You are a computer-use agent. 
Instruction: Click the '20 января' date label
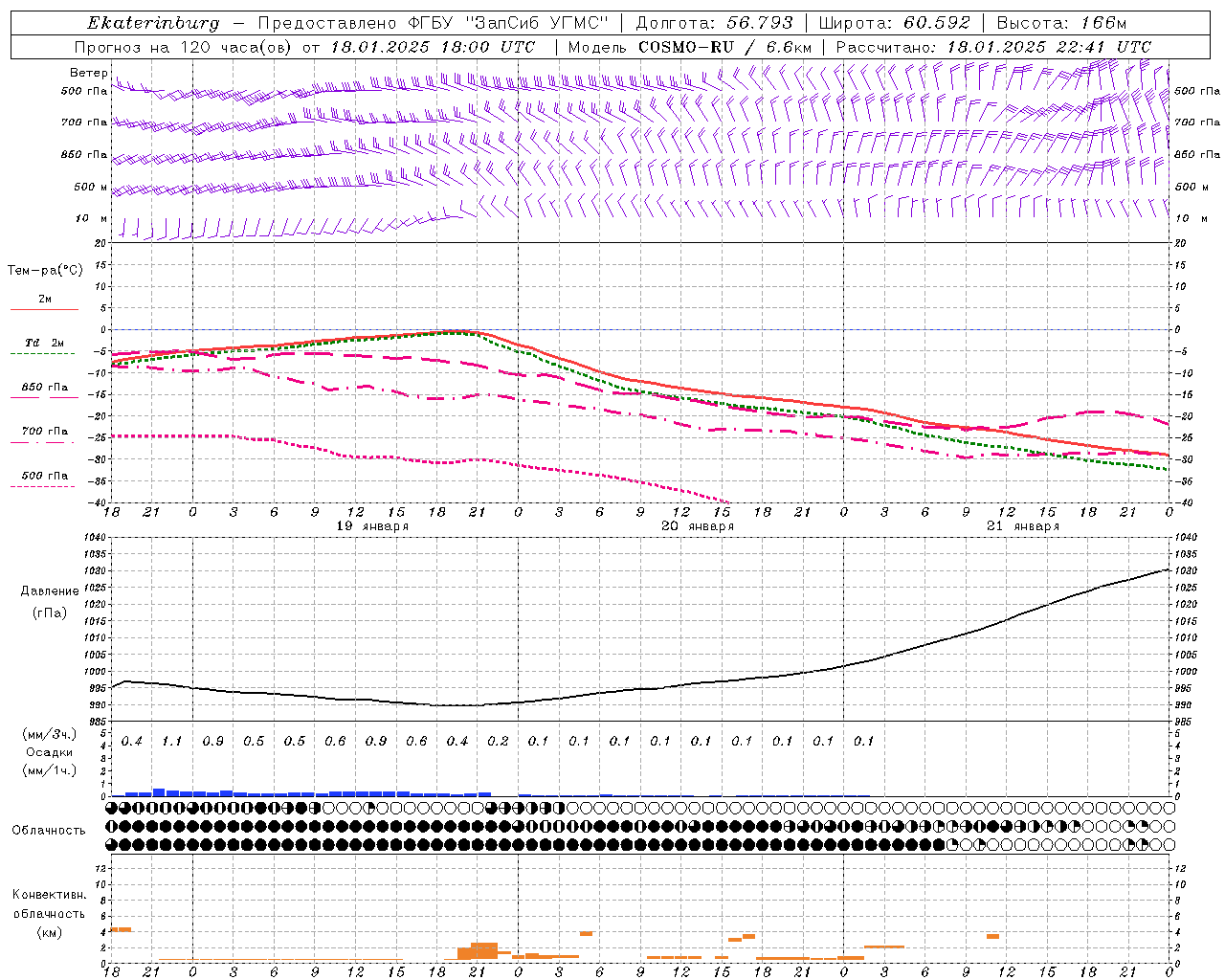pos(698,526)
